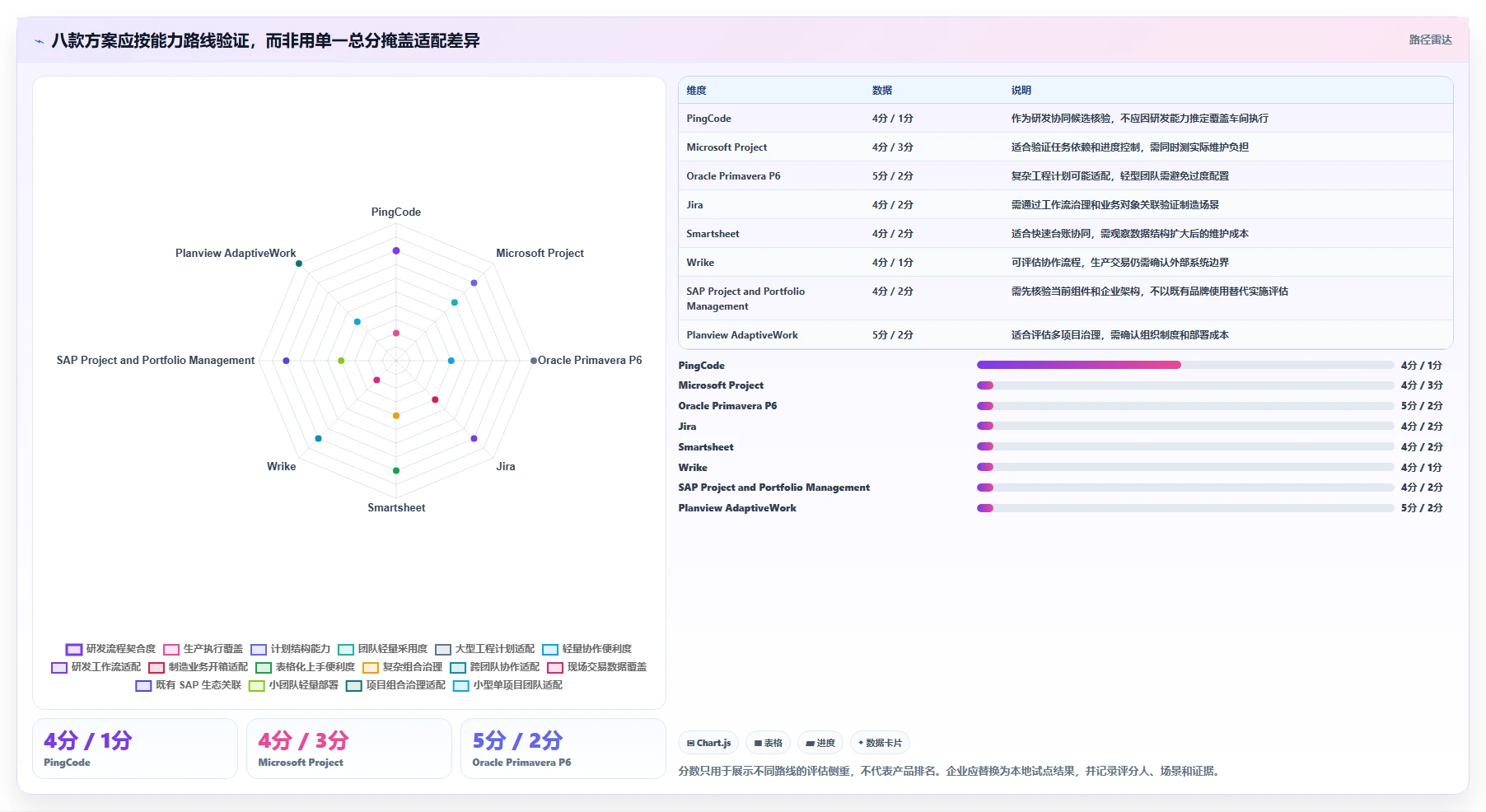Click the Wrike progress bar
Viewport: 1486px width, 812px height.
[x=1185, y=467]
